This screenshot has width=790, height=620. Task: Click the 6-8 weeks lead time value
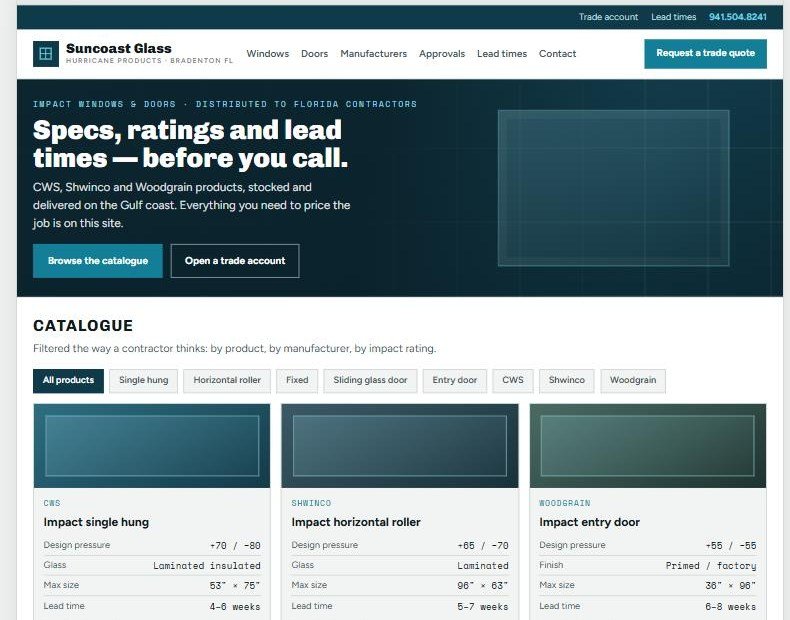pos(731,606)
